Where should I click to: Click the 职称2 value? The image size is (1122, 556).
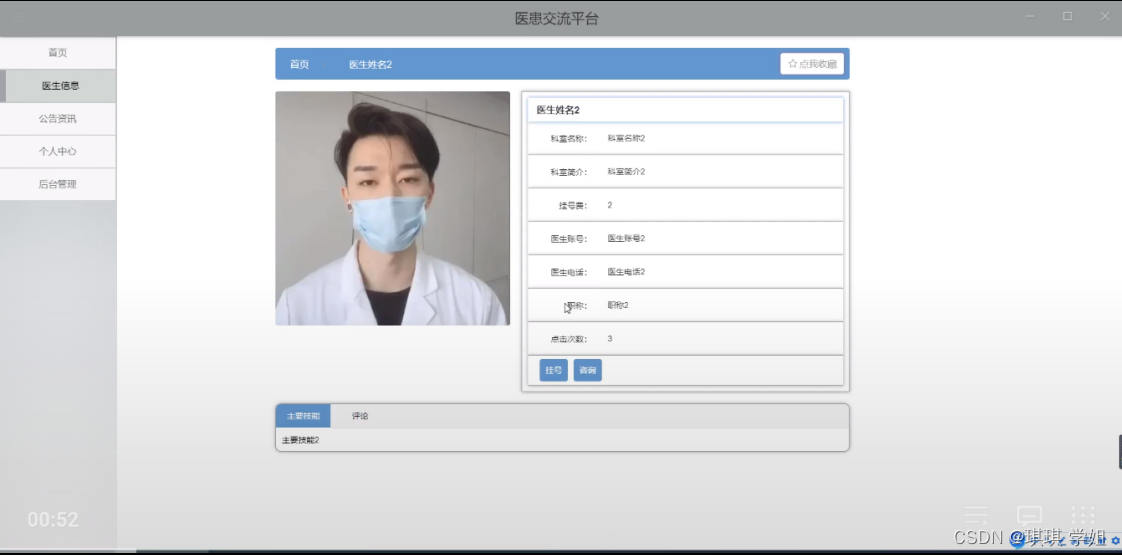point(618,305)
